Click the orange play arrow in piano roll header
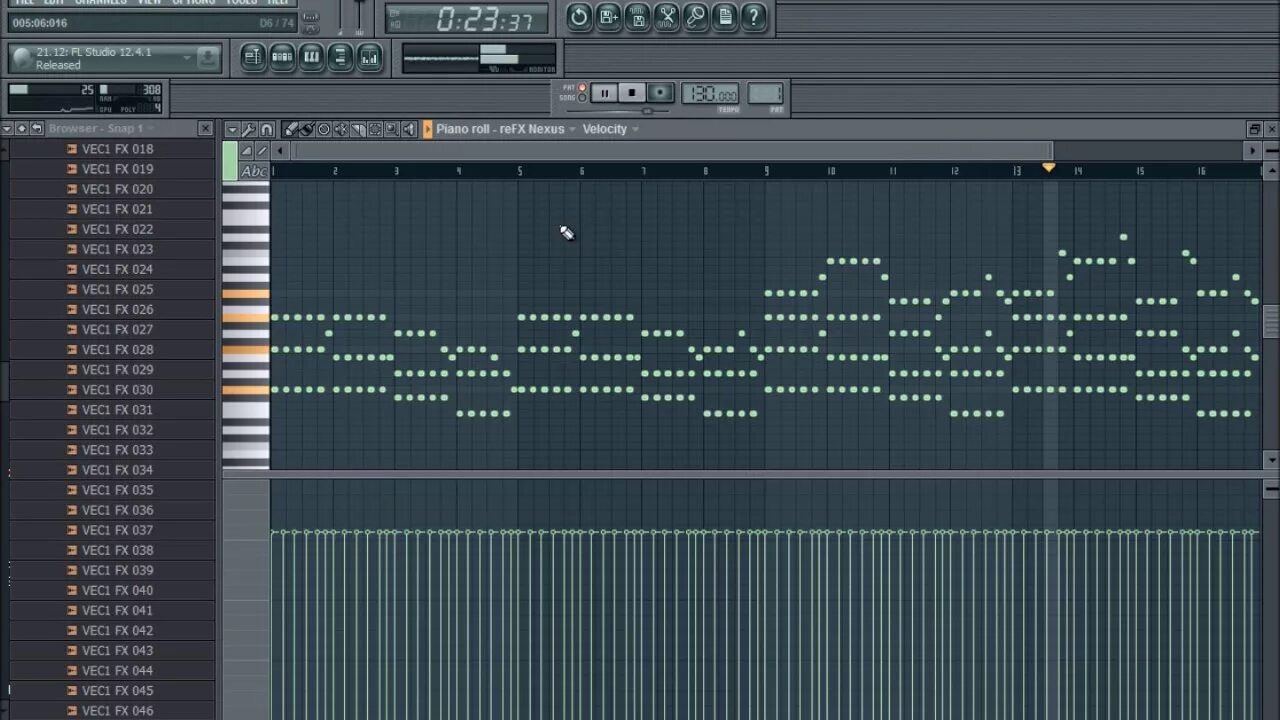 pyautogui.click(x=427, y=129)
